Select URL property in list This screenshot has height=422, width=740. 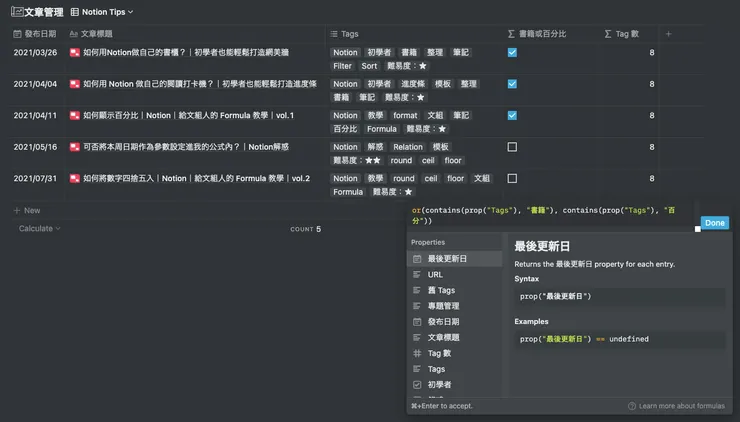(x=454, y=274)
